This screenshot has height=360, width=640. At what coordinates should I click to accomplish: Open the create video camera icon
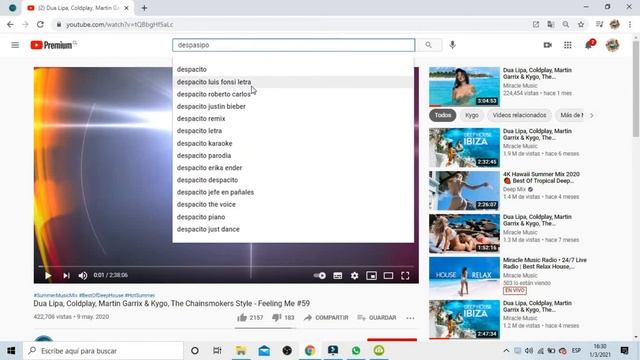tap(548, 45)
